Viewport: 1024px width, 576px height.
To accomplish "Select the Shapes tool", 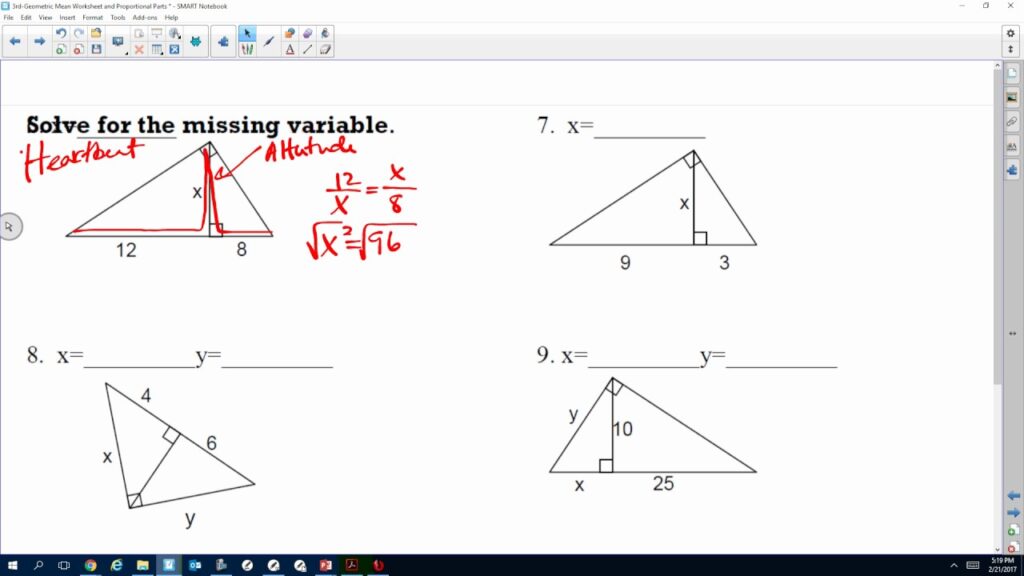I will click(289, 33).
